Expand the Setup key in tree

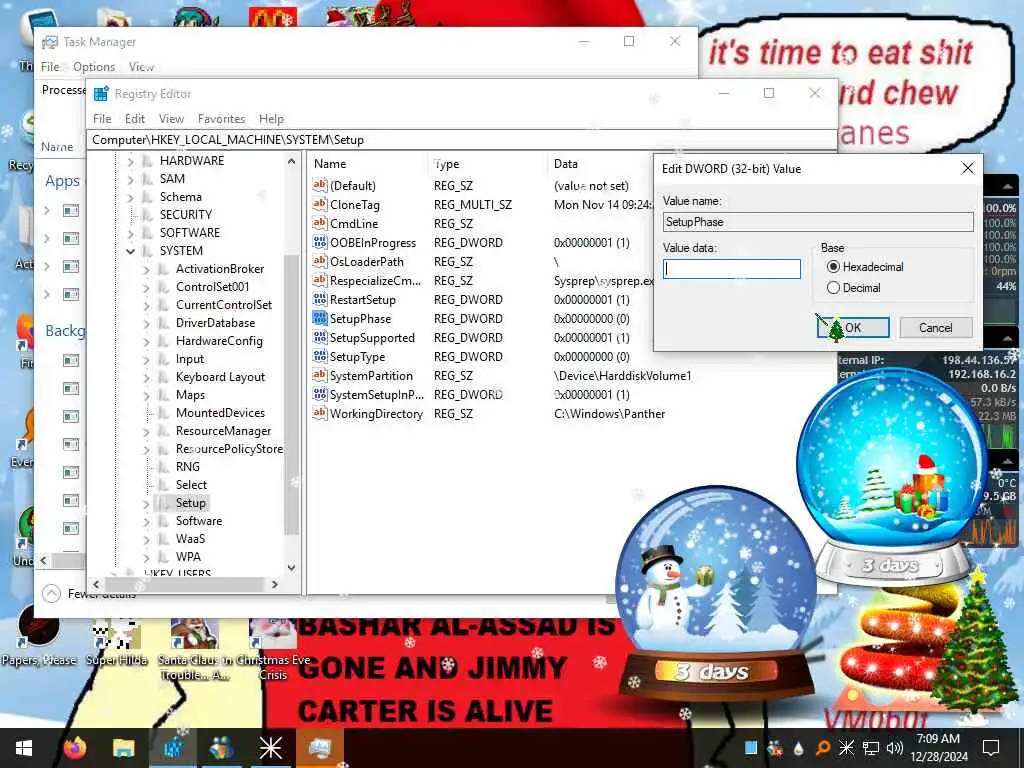pos(146,504)
